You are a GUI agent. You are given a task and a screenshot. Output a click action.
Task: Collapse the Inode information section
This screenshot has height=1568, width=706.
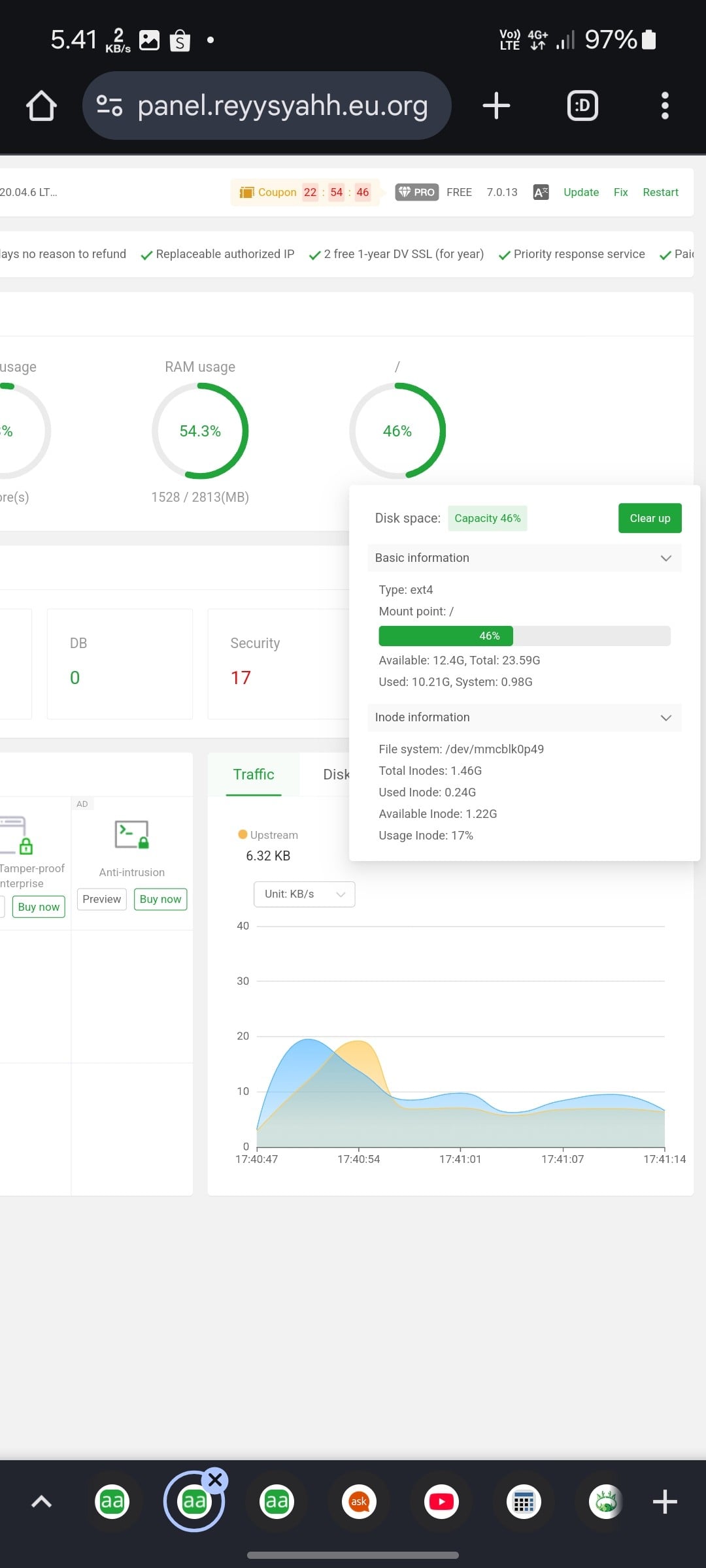pyautogui.click(x=665, y=717)
